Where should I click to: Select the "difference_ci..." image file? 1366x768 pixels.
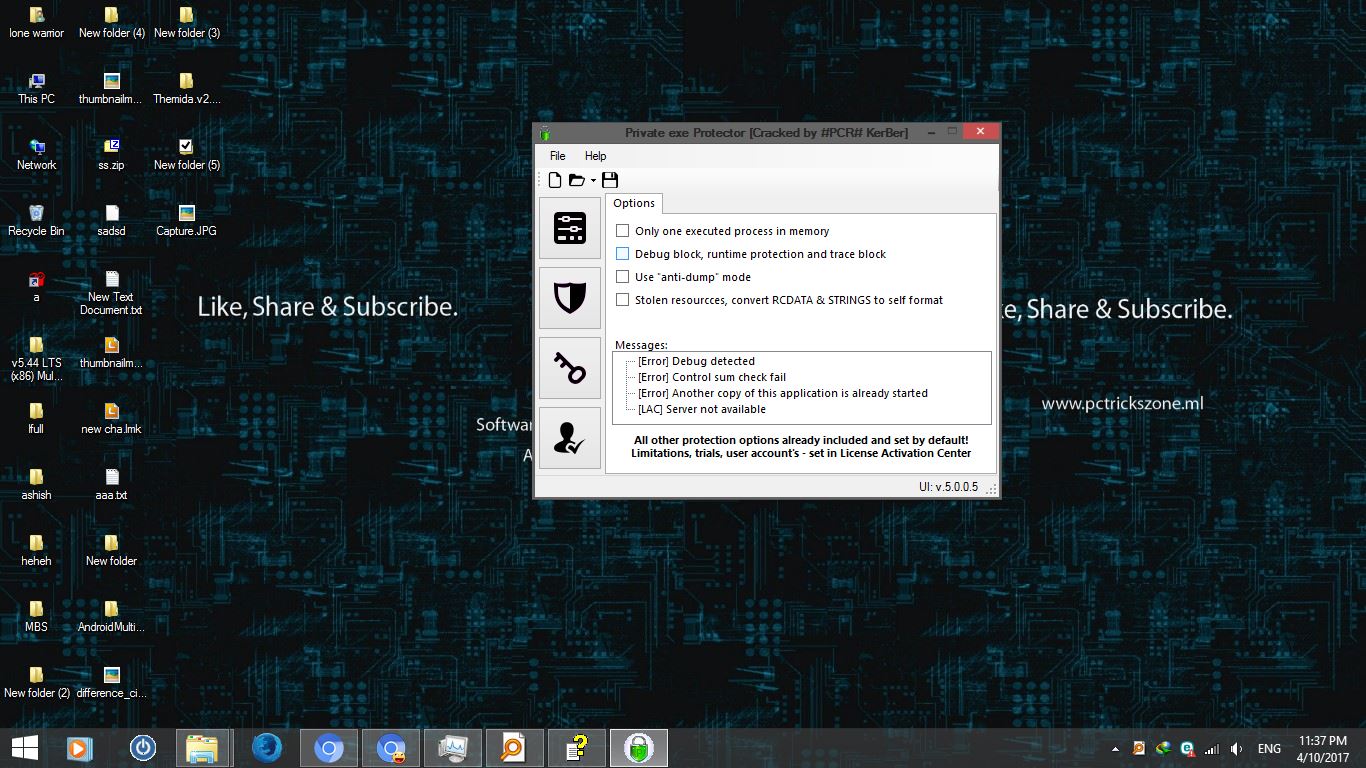[111, 683]
